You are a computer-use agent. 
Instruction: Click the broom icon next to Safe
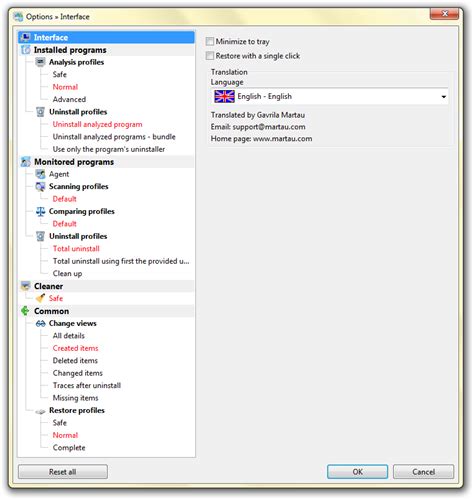click(x=40, y=298)
